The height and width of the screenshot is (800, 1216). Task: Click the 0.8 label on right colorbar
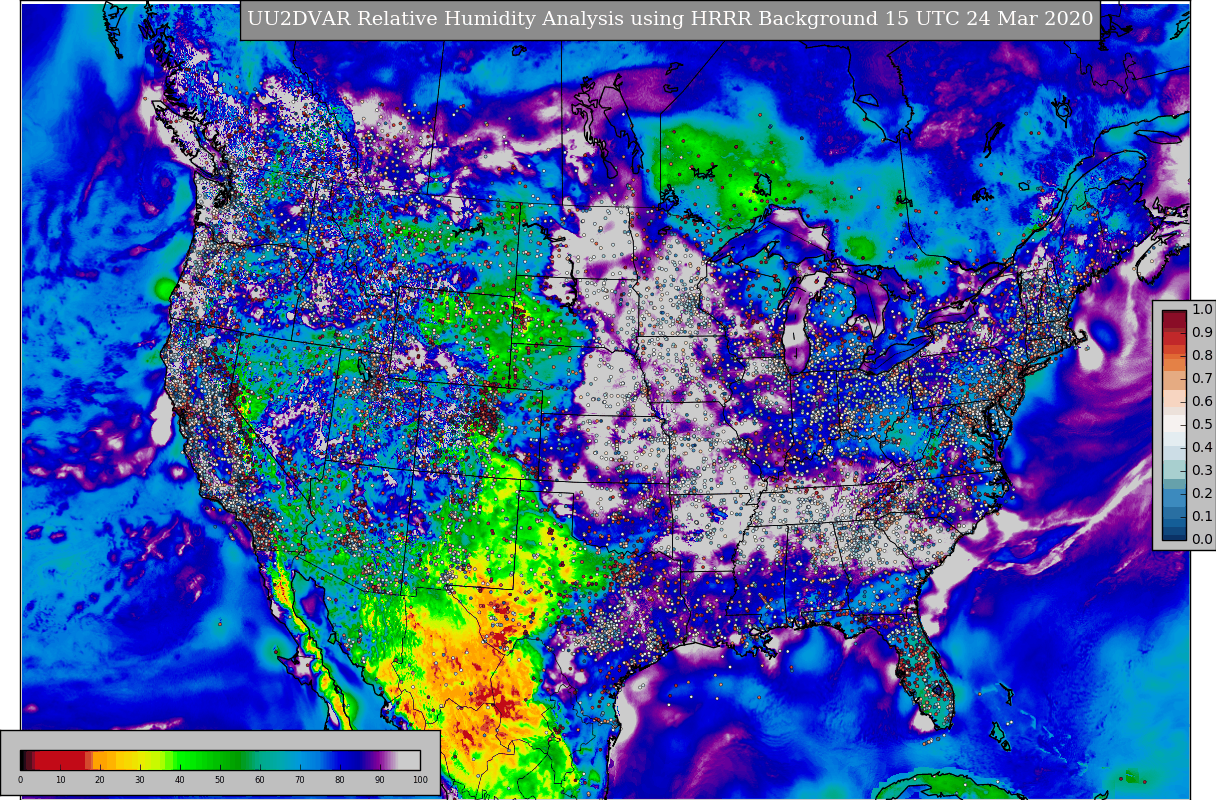click(1202, 356)
